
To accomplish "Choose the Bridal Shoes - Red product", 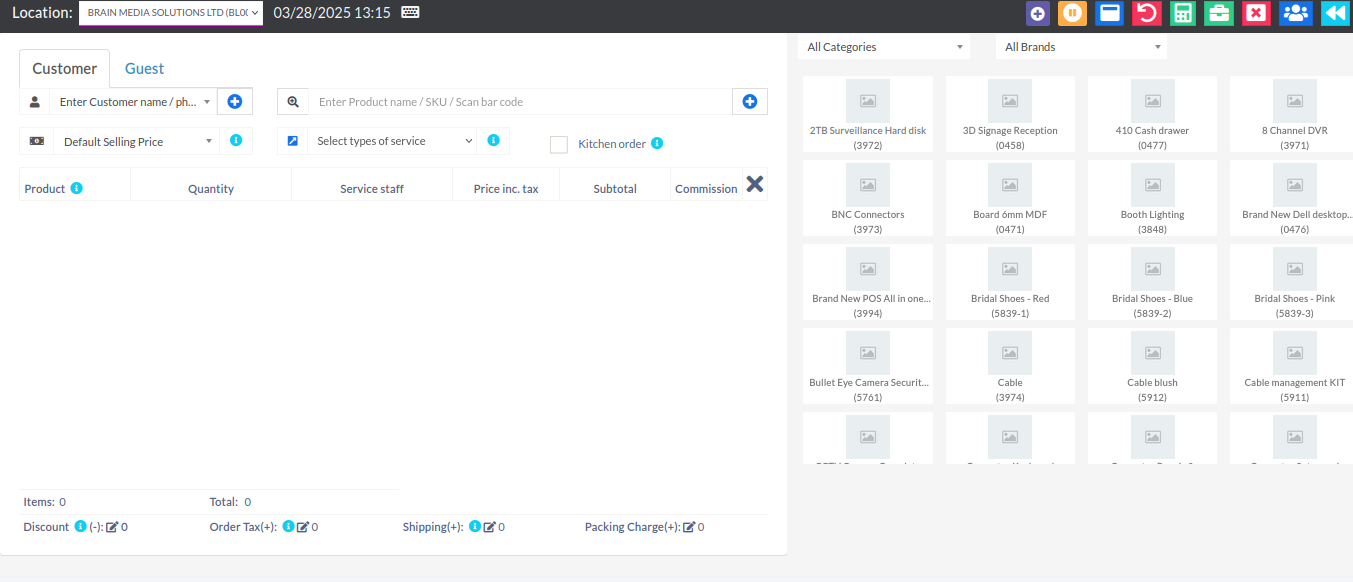I will [1010, 282].
